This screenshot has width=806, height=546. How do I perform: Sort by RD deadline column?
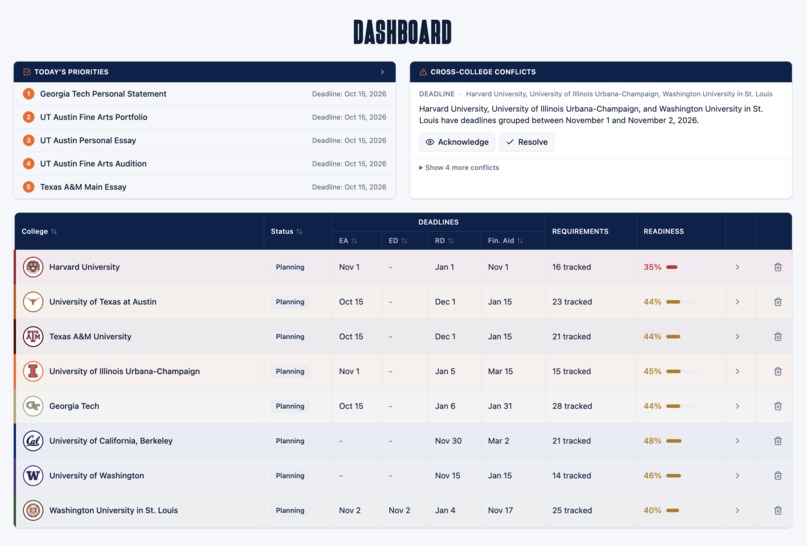point(444,241)
